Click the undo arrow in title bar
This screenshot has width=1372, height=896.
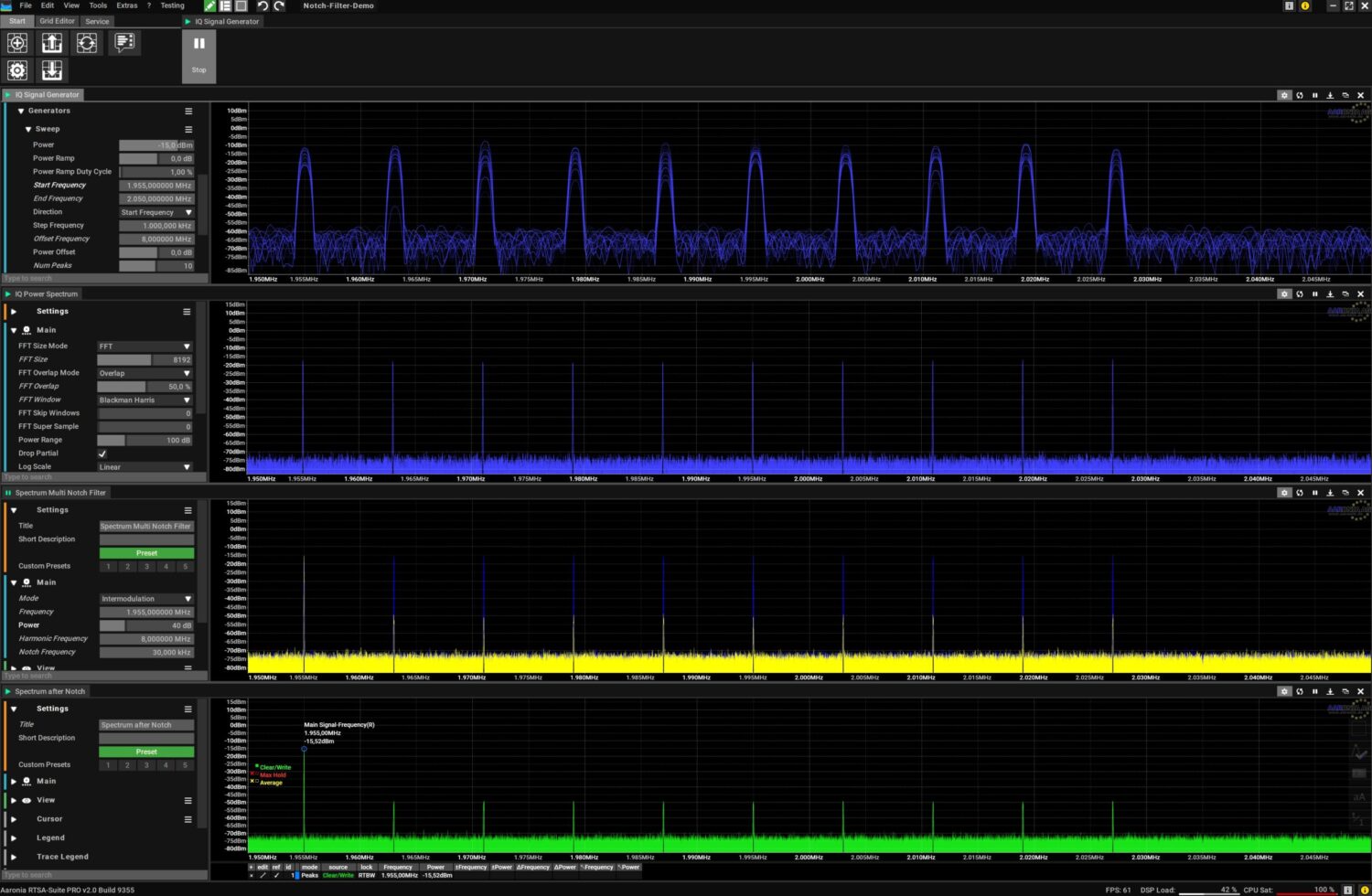[263, 6]
